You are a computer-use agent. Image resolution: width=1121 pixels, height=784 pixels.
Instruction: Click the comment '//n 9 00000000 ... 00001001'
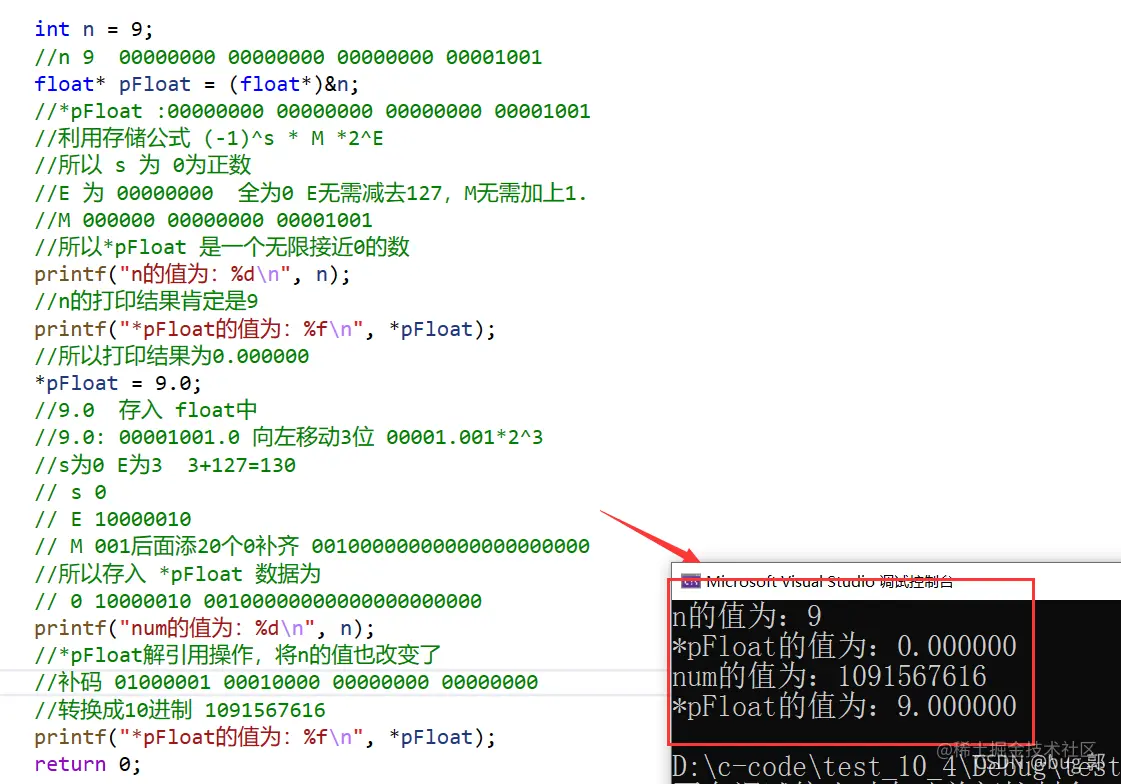288,56
